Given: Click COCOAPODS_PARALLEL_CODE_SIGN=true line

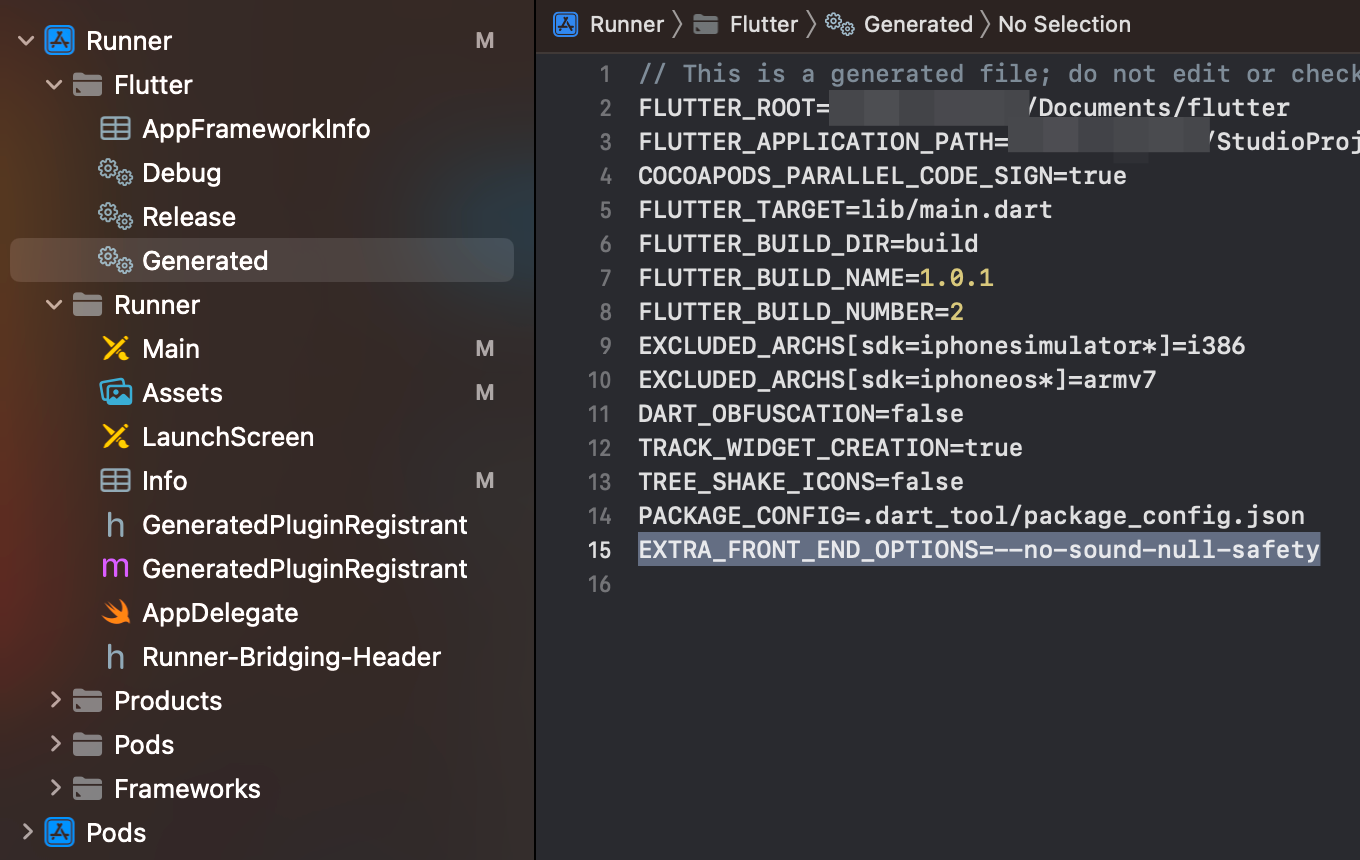Looking at the screenshot, I should point(882,176).
